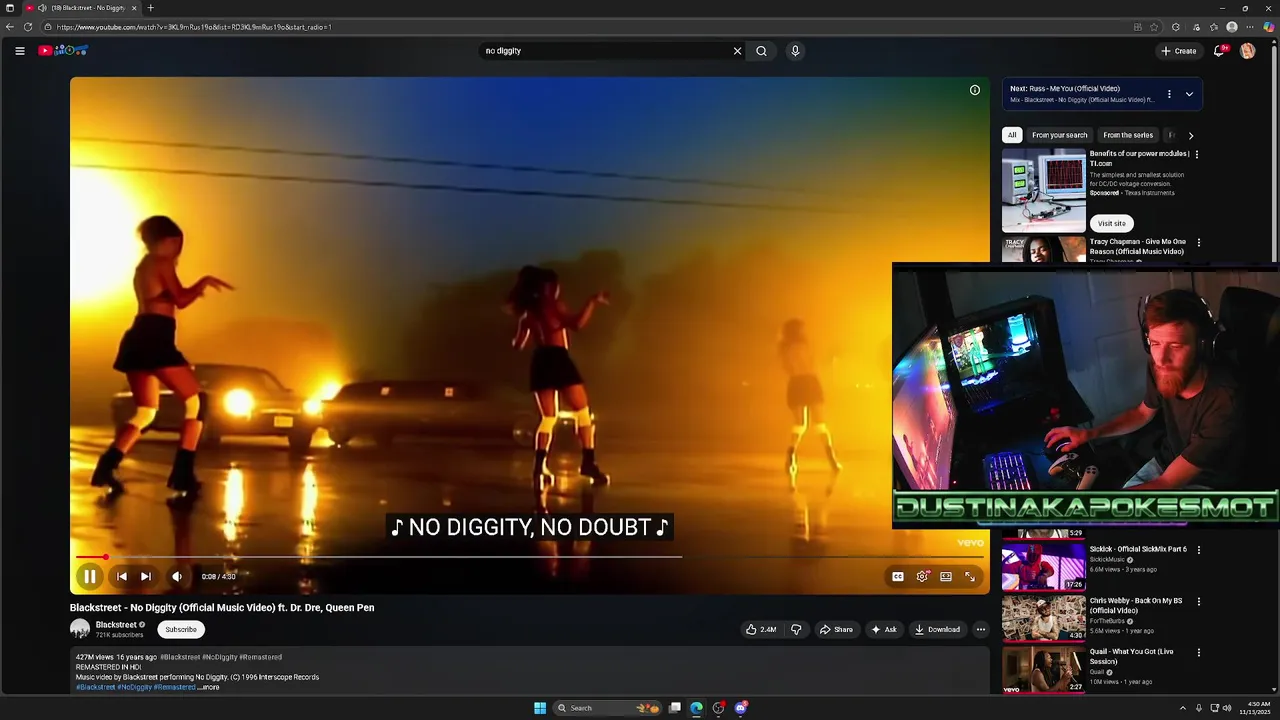Show hidden system tray icons
The height and width of the screenshot is (720, 1280).
(1183, 708)
